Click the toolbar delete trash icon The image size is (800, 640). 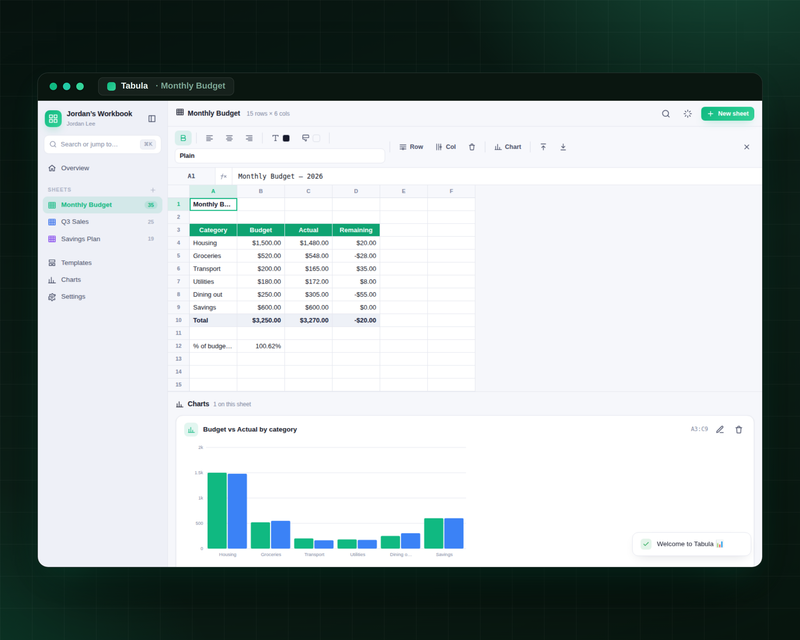tap(472, 147)
